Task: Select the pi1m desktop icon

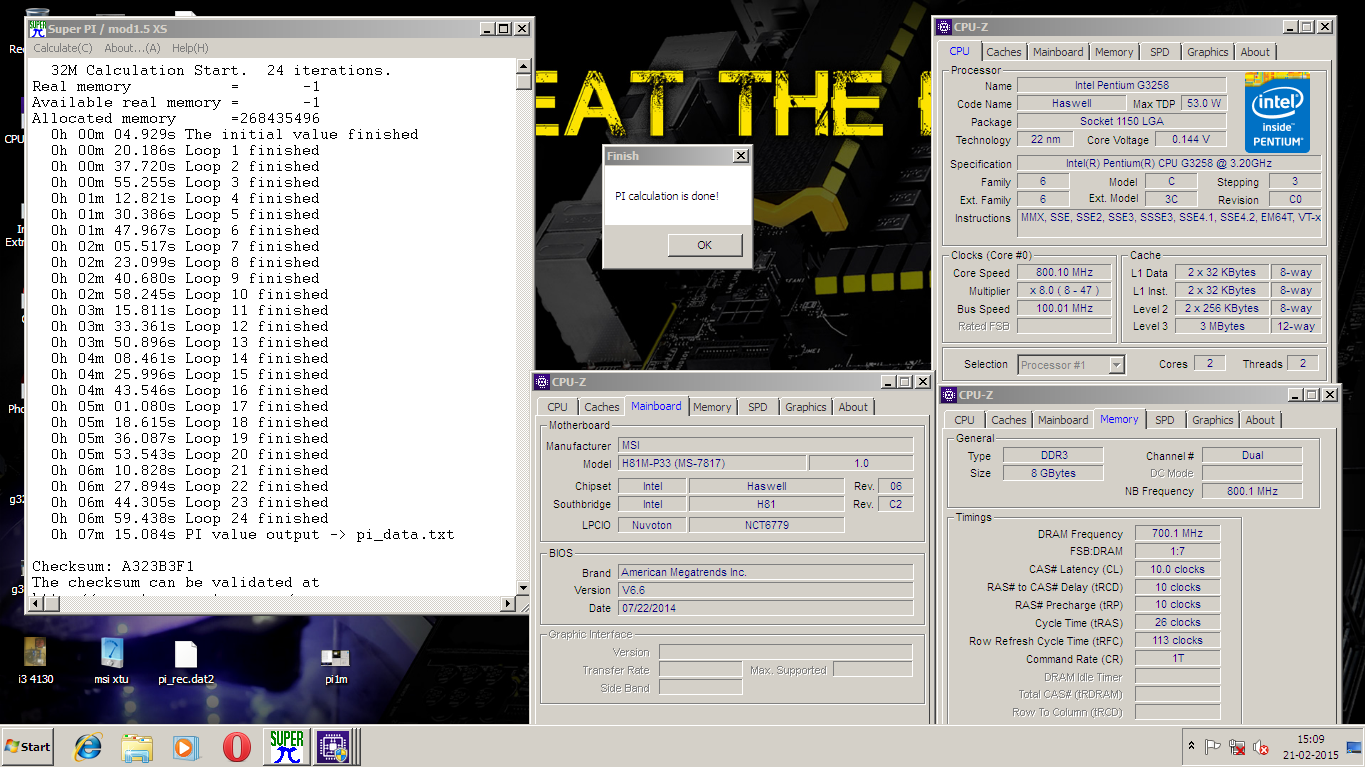Action: (x=336, y=664)
